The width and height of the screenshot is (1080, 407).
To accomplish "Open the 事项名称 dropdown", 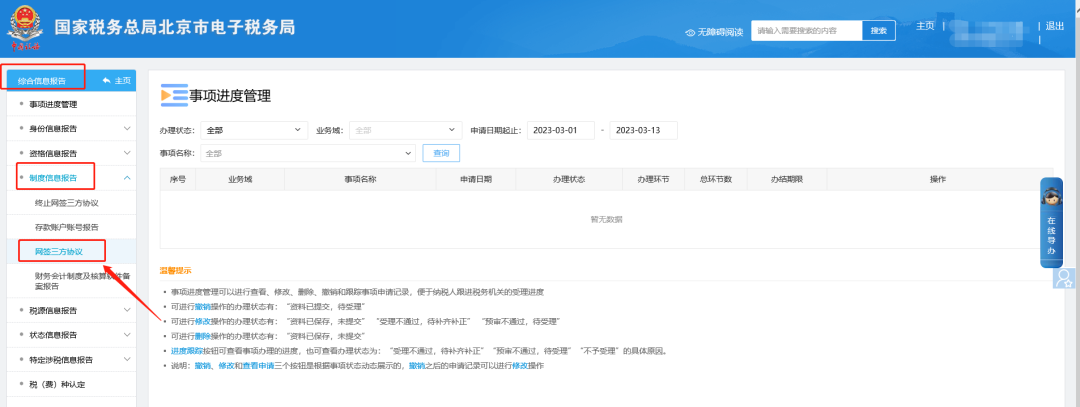I will coord(307,153).
